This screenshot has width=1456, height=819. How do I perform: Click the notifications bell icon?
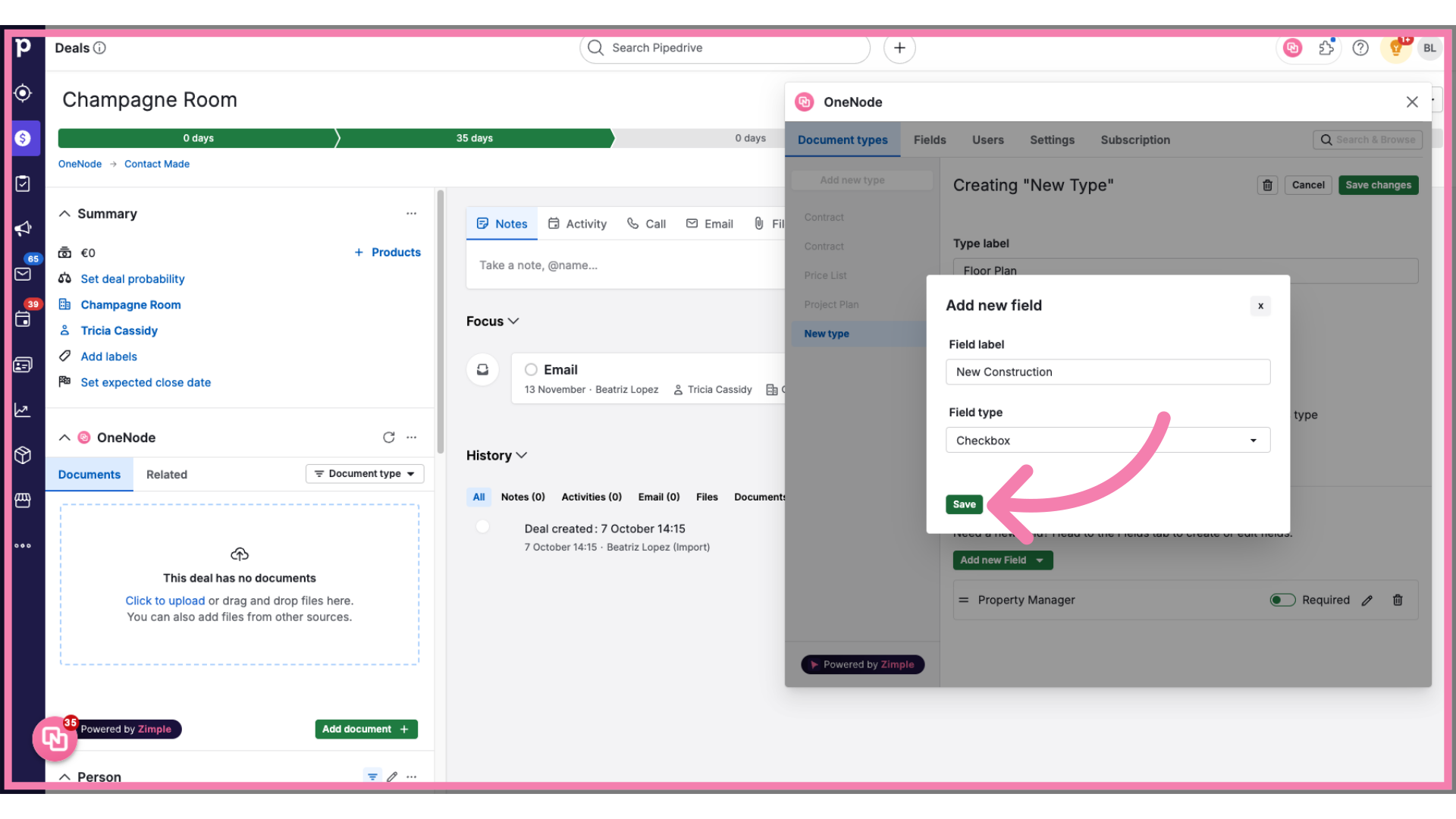[1396, 47]
